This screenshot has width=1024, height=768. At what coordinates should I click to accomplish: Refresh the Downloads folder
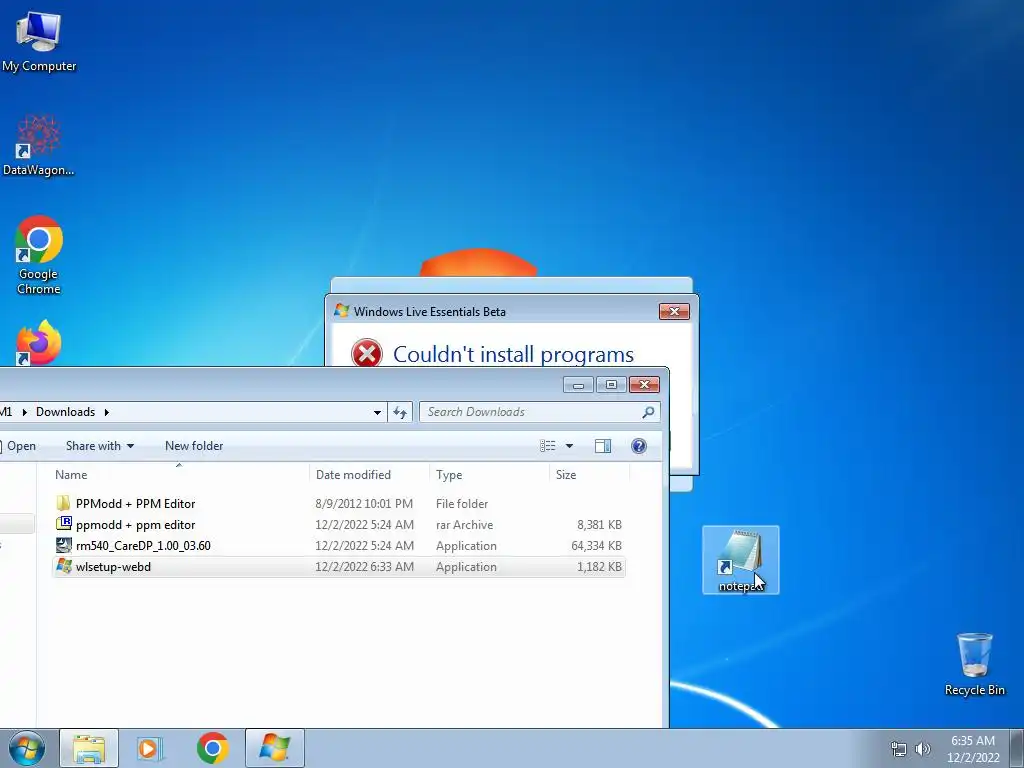point(400,412)
